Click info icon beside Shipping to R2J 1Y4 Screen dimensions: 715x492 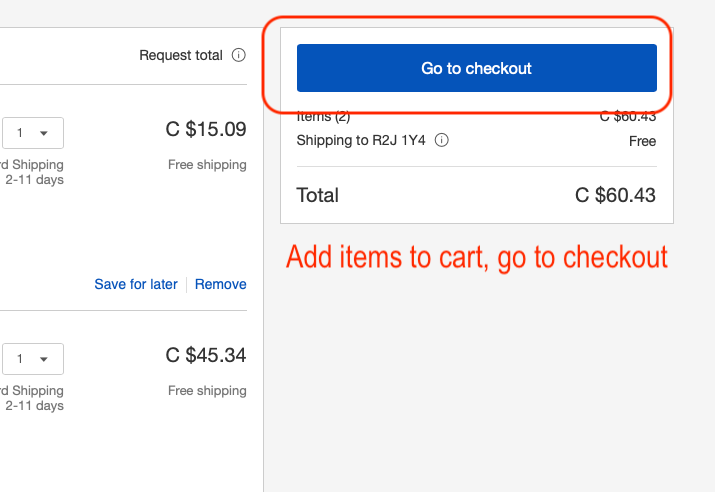tap(442, 141)
